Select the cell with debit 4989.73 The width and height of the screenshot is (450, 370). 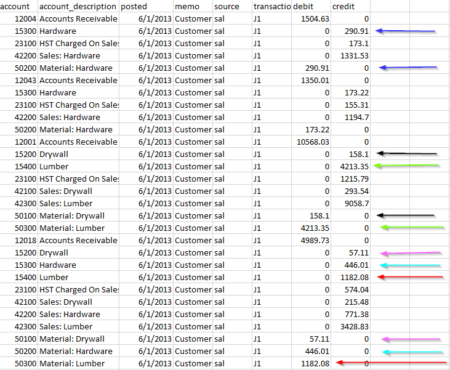[311, 240]
